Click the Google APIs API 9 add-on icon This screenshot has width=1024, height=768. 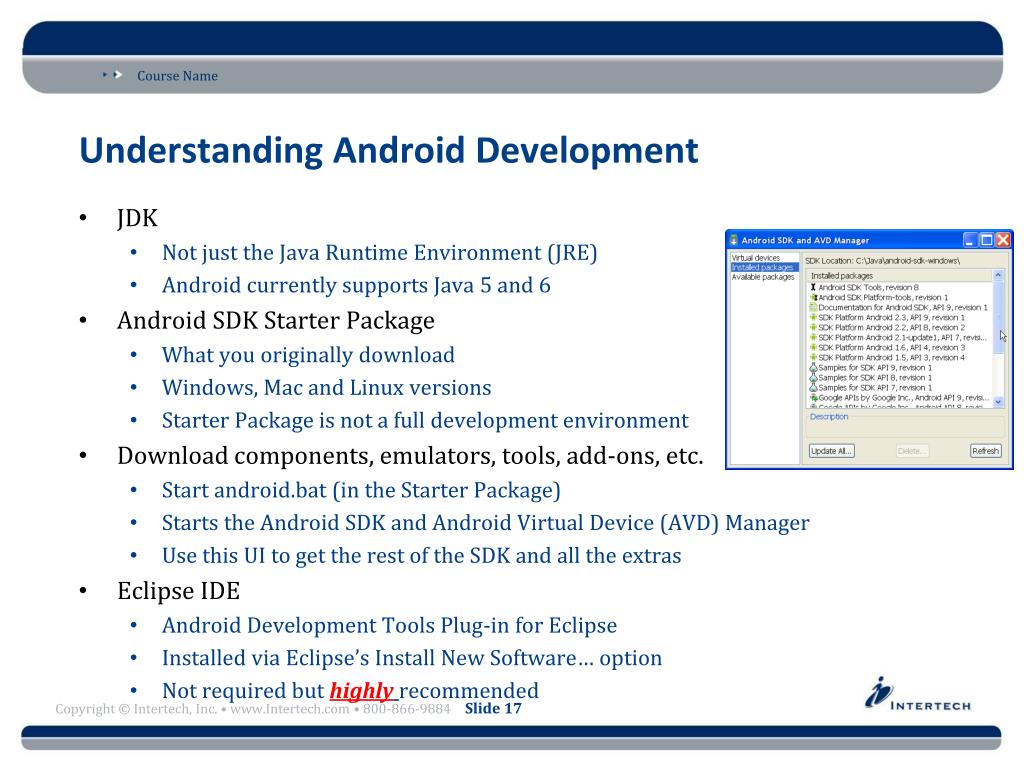[x=814, y=398]
